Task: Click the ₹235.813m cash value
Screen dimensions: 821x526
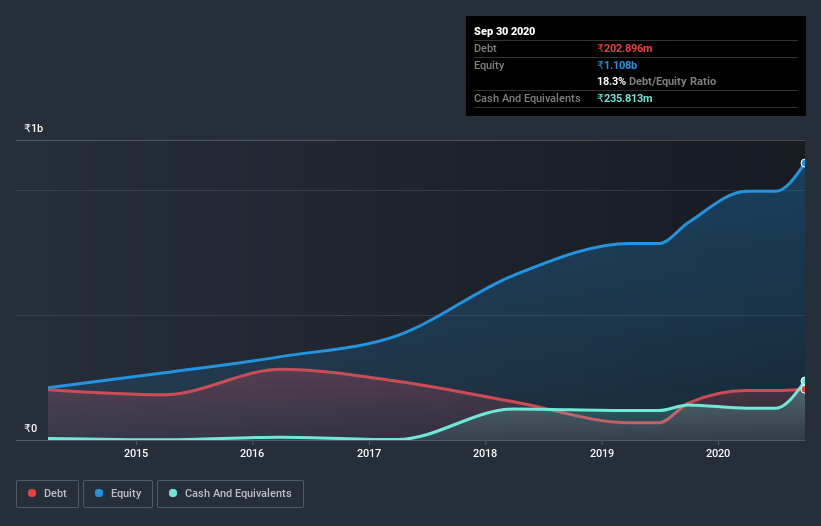Action: point(625,98)
